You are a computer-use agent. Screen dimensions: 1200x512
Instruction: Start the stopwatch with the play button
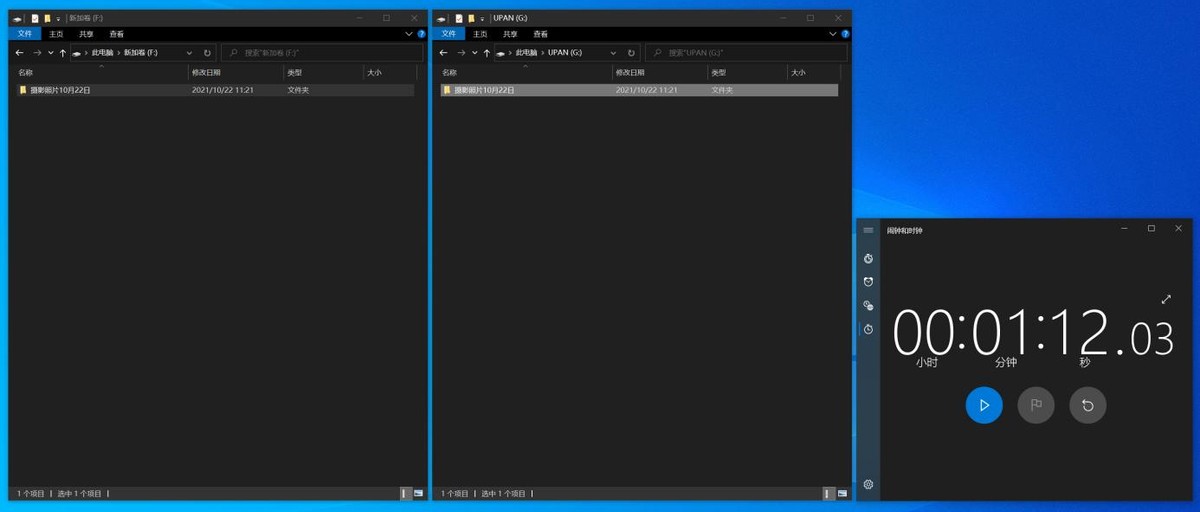[984, 405]
